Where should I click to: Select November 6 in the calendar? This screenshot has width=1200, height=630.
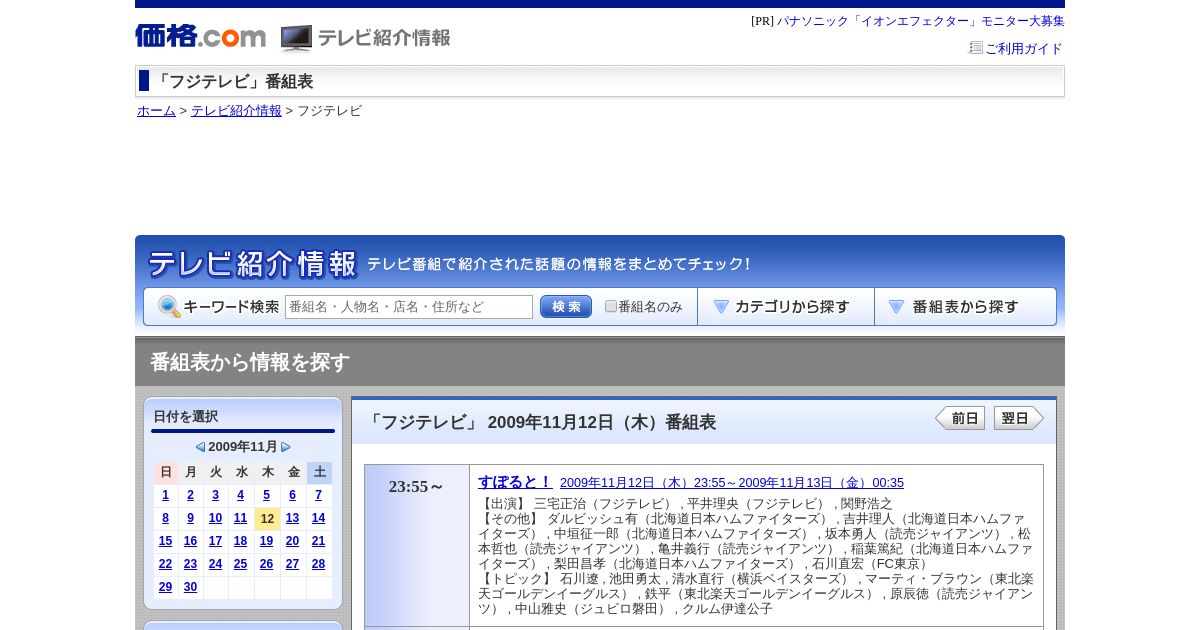coord(292,495)
